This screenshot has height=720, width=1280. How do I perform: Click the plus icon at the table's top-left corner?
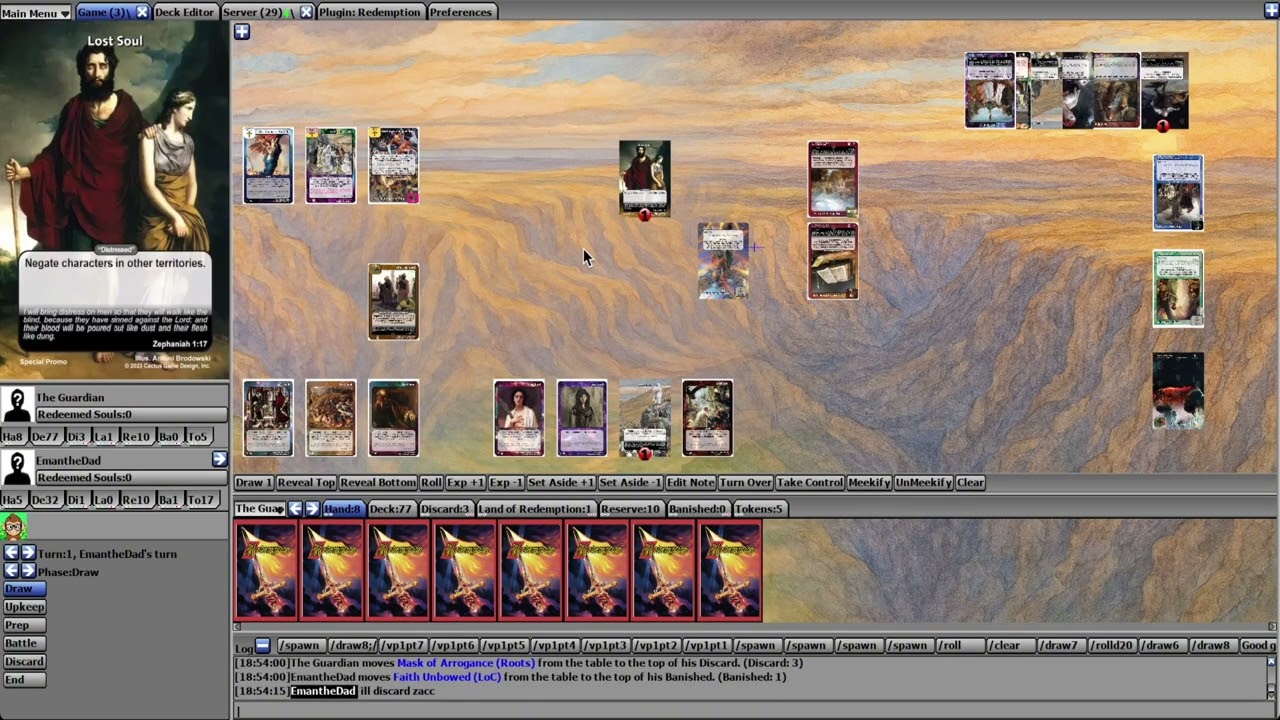[x=242, y=32]
